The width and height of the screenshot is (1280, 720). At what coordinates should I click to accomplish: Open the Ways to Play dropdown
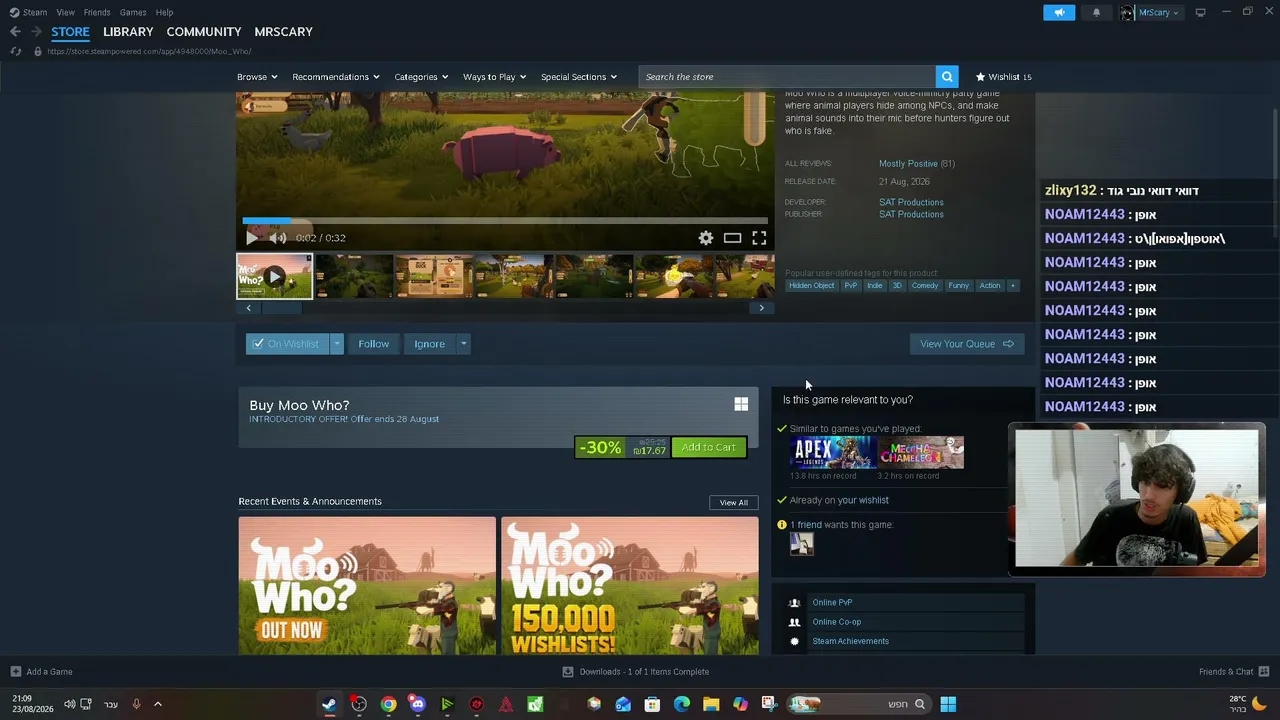[x=494, y=77]
